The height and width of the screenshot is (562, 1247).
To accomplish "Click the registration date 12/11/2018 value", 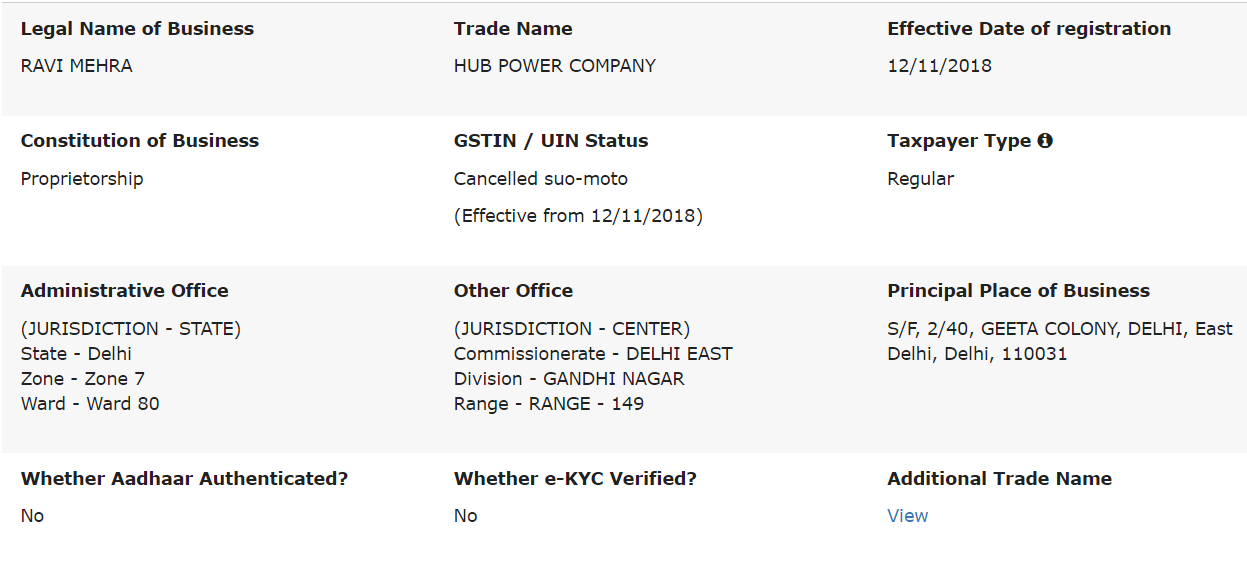I will point(939,66).
